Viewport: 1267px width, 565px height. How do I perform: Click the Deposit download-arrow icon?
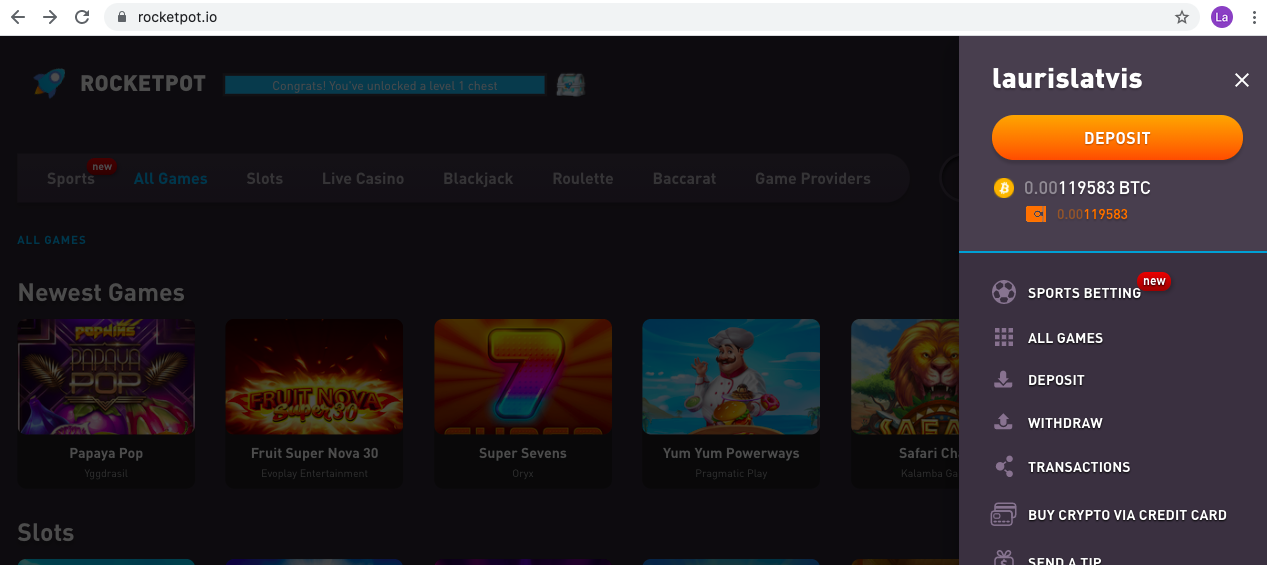(x=1004, y=380)
